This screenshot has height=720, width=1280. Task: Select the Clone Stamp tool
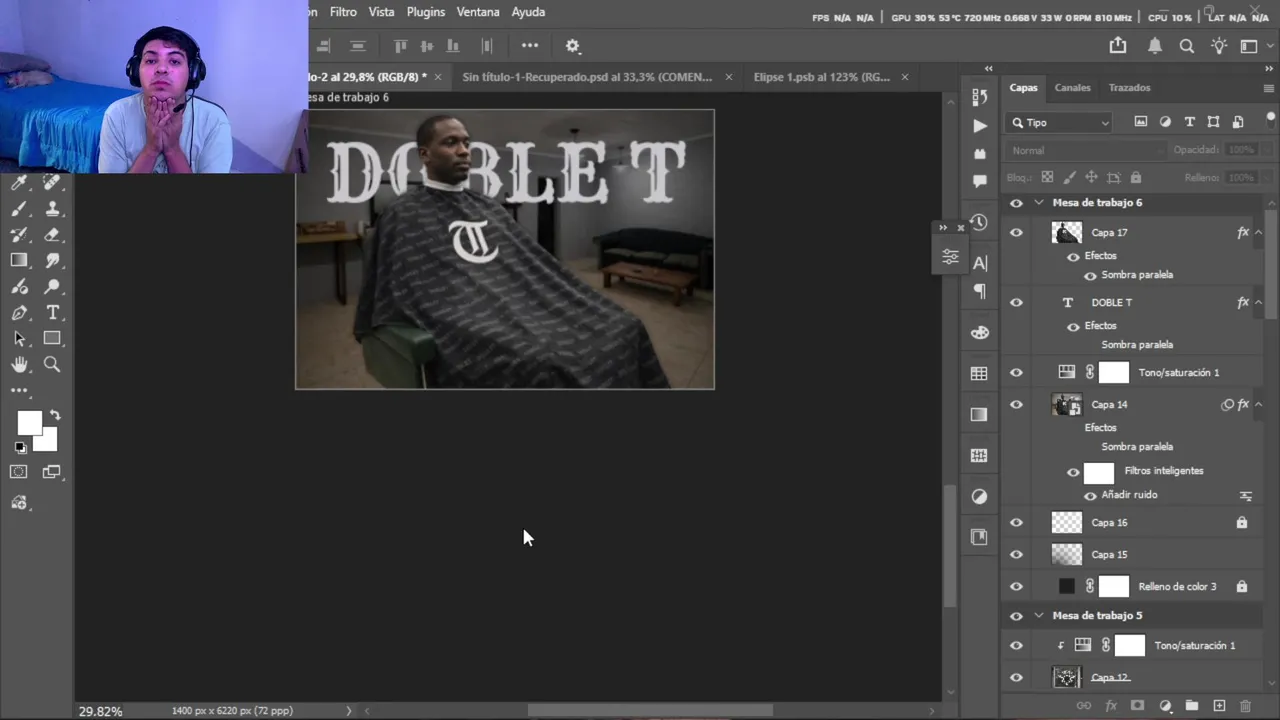[x=52, y=209]
